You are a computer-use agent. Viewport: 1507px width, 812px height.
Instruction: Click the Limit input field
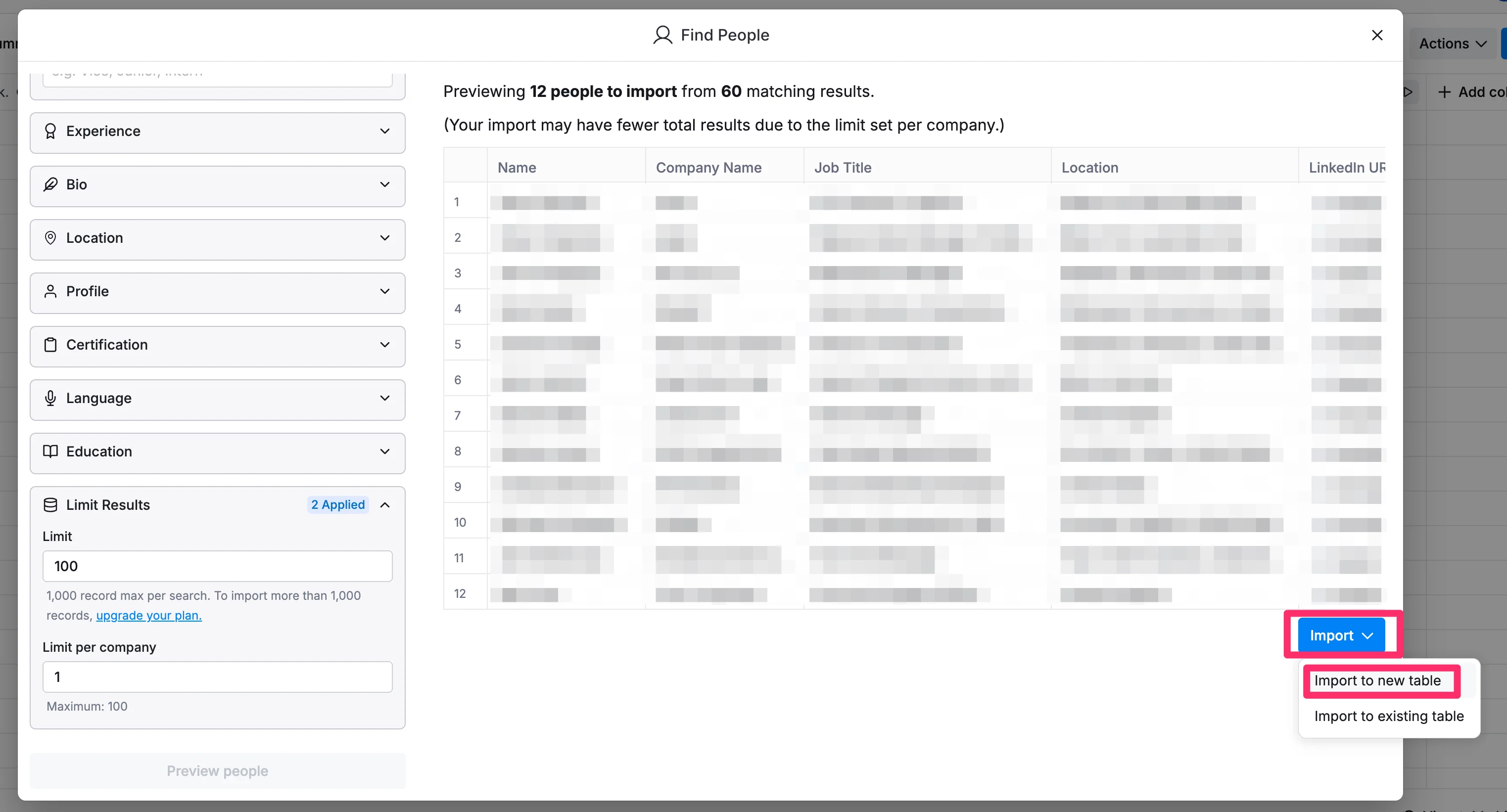(x=217, y=566)
